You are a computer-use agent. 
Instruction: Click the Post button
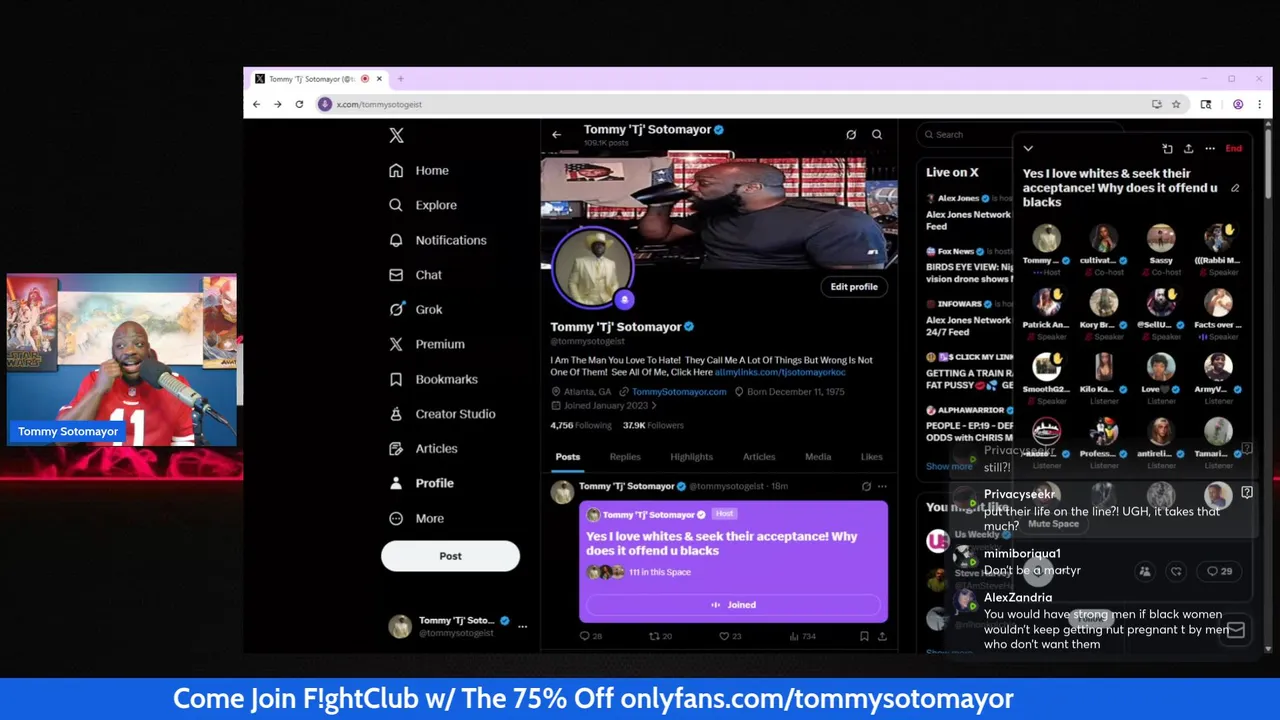(x=450, y=556)
